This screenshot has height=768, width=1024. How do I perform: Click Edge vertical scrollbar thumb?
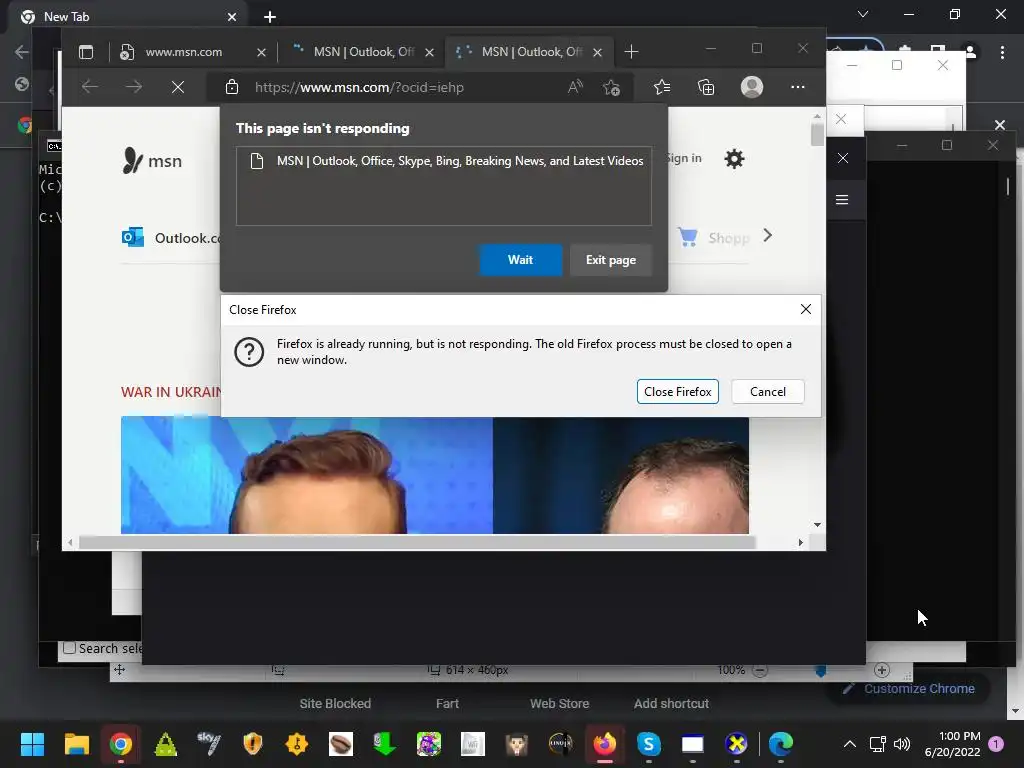pos(817,135)
